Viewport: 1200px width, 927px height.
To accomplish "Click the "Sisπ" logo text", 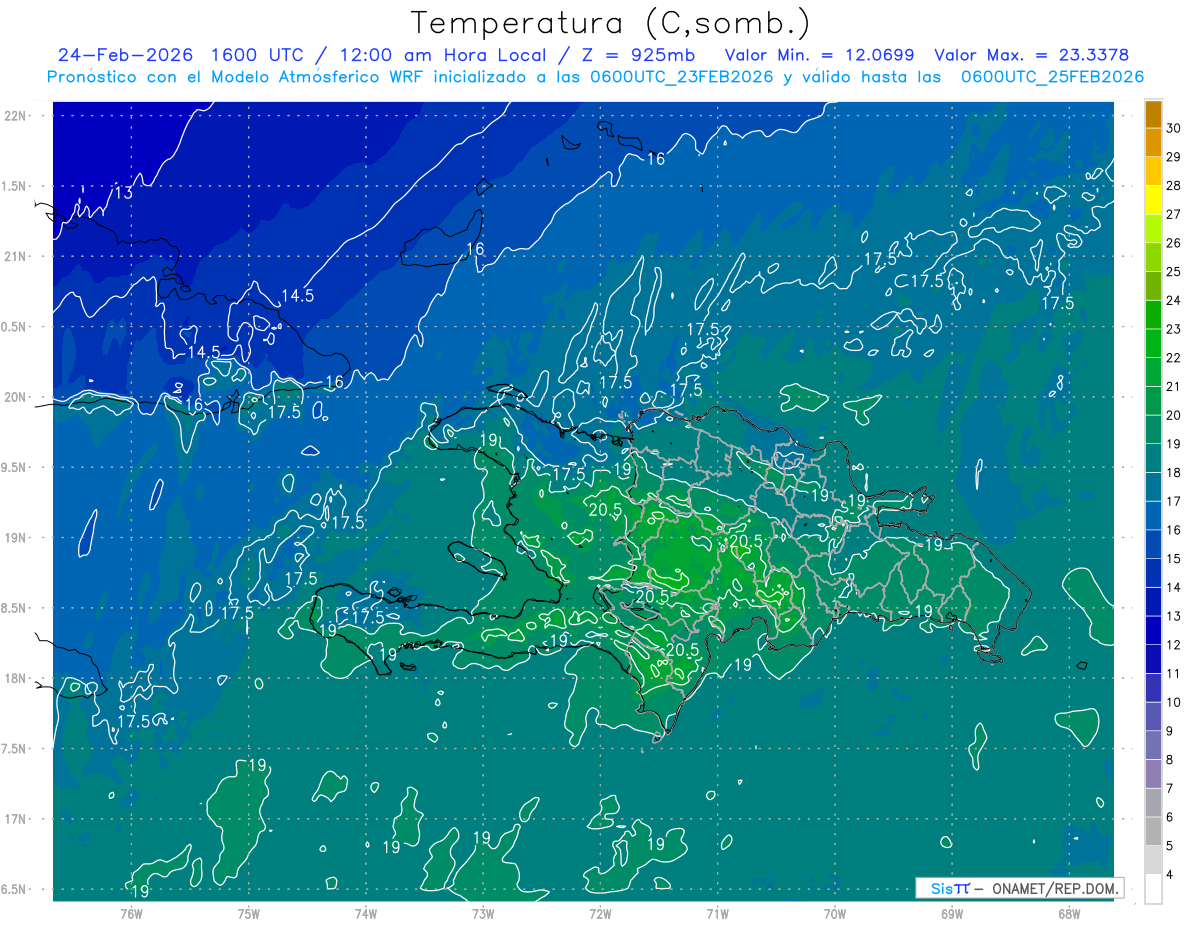I will (950, 888).
